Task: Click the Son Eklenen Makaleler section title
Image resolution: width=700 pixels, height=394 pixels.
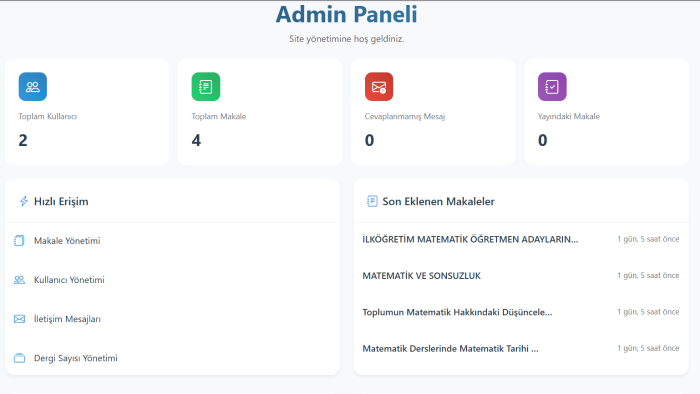Action: [x=438, y=201]
